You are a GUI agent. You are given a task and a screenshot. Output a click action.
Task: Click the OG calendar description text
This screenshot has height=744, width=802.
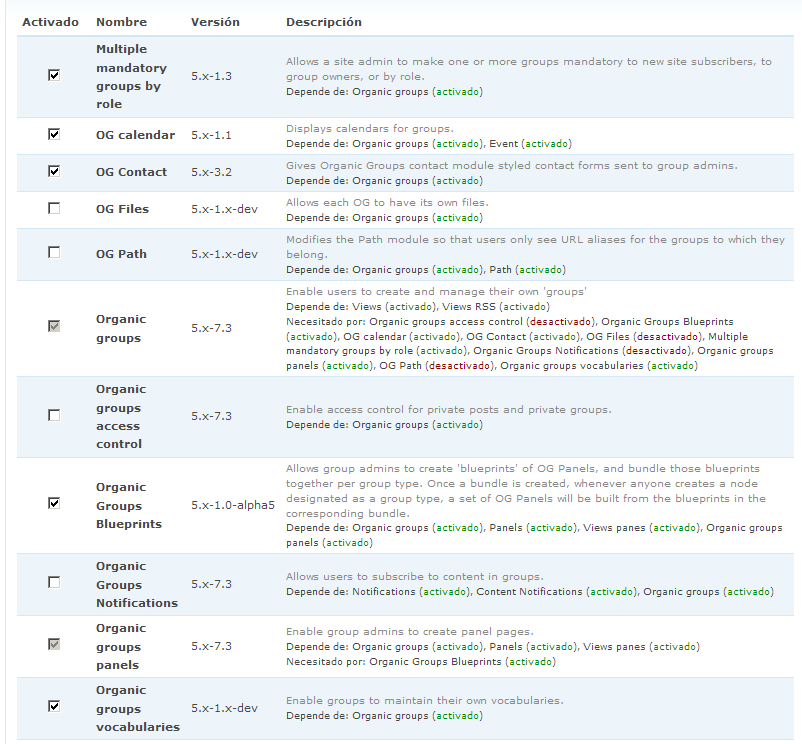(x=370, y=128)
